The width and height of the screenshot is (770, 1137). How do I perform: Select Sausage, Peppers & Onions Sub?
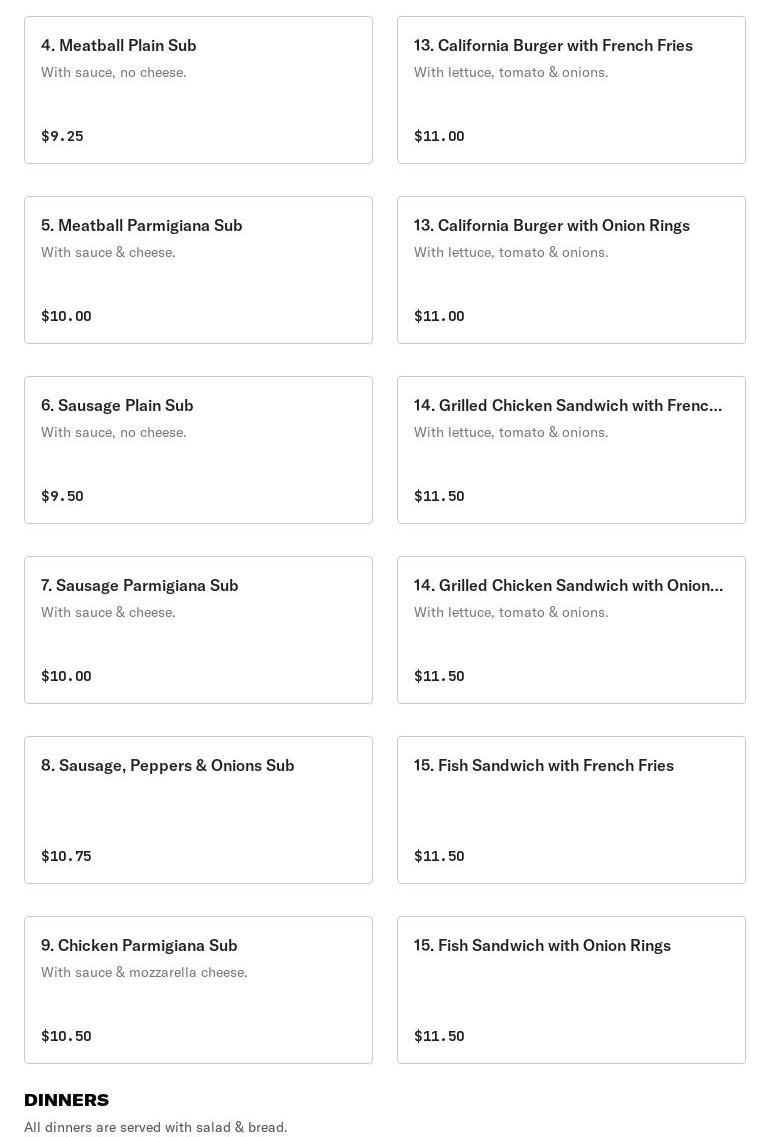pyautogui.click(x=198, y=810)
